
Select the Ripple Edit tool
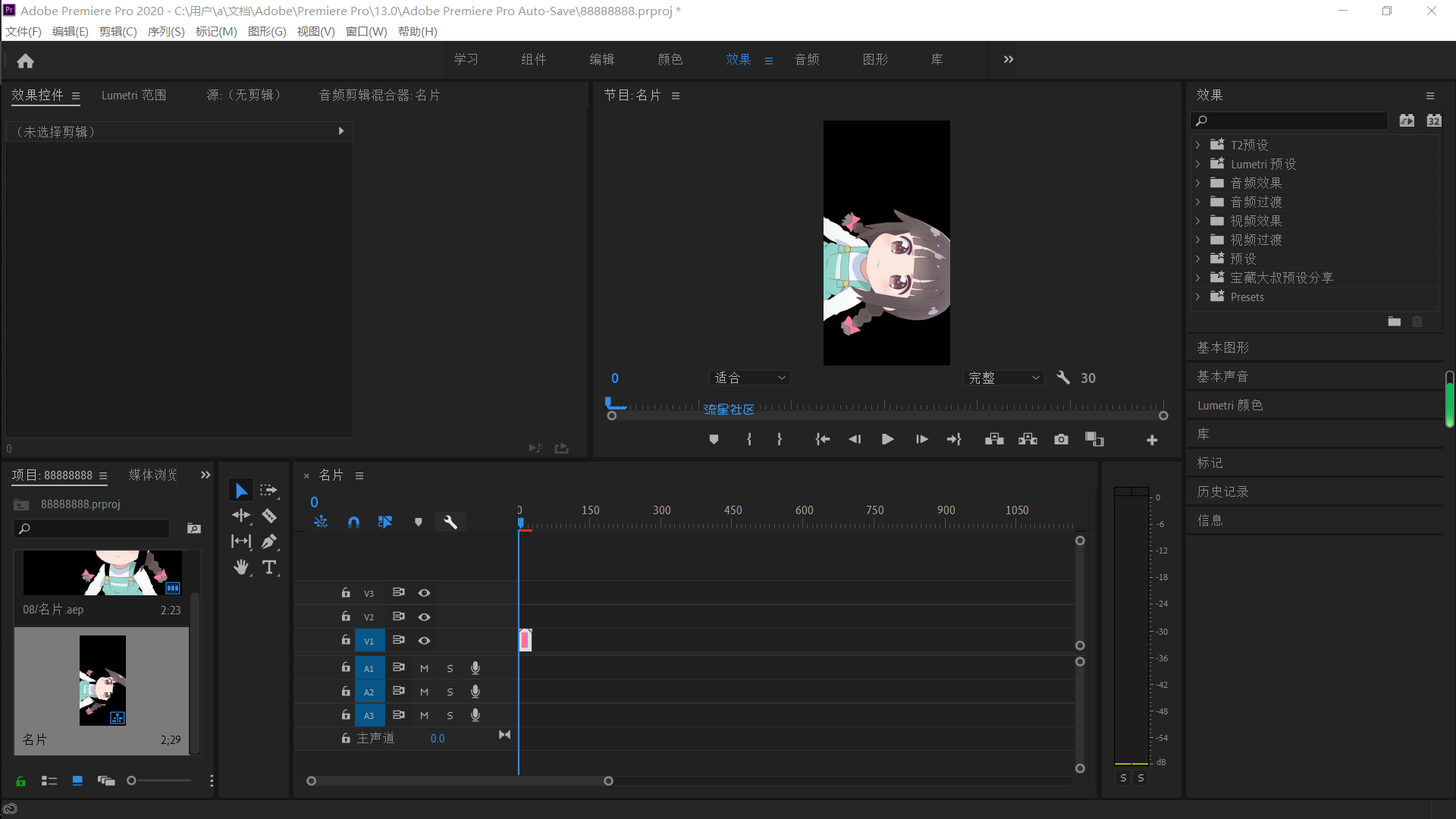(241, 516)
